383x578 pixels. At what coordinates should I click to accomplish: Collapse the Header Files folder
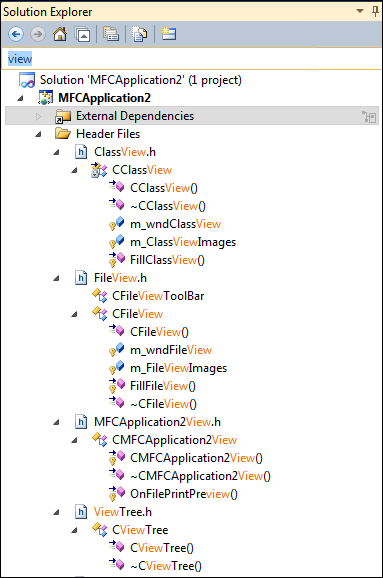pyautogui.click(x=38, y=134)
